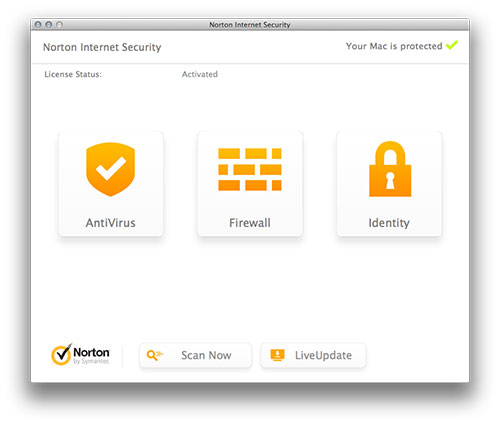Select the 'Your Mac is protected' status text
500x425 pixels.
(394, 46)
